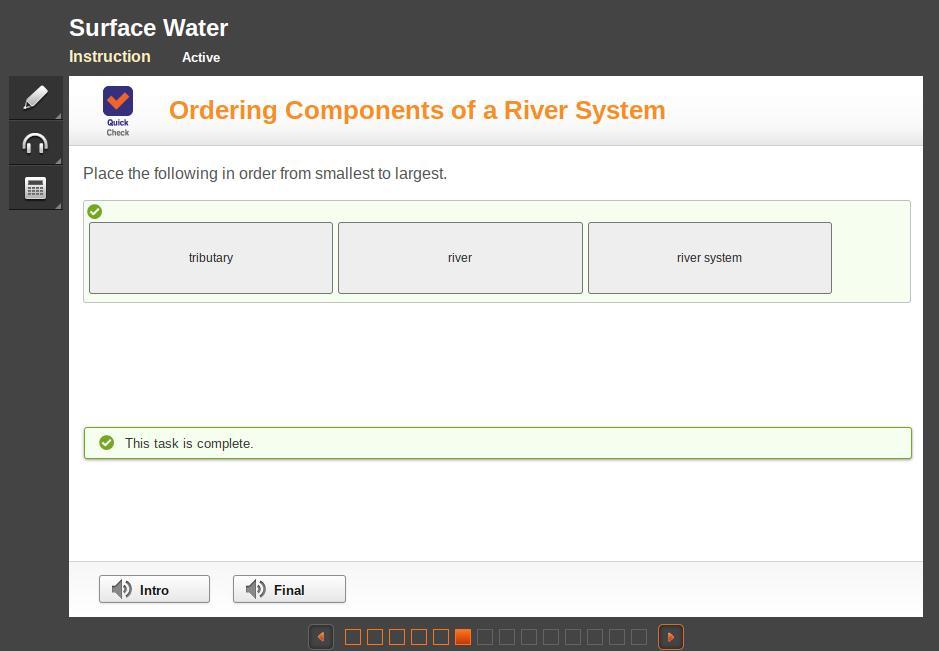Open the headphones audio tool
The width and height of the screenshot is (939, 651).
click(35, 143)
